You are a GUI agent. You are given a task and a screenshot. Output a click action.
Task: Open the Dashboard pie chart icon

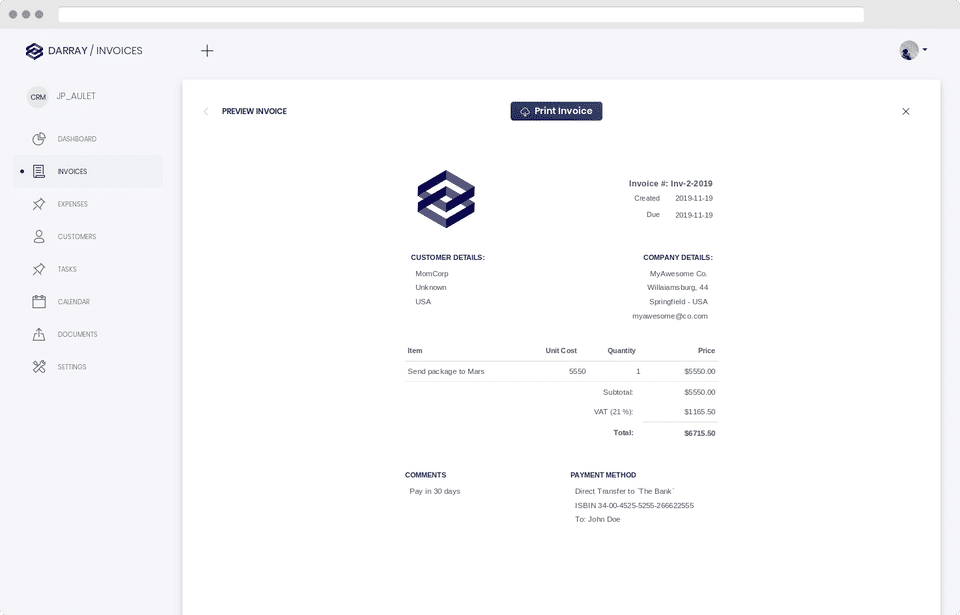coord(39,139)
